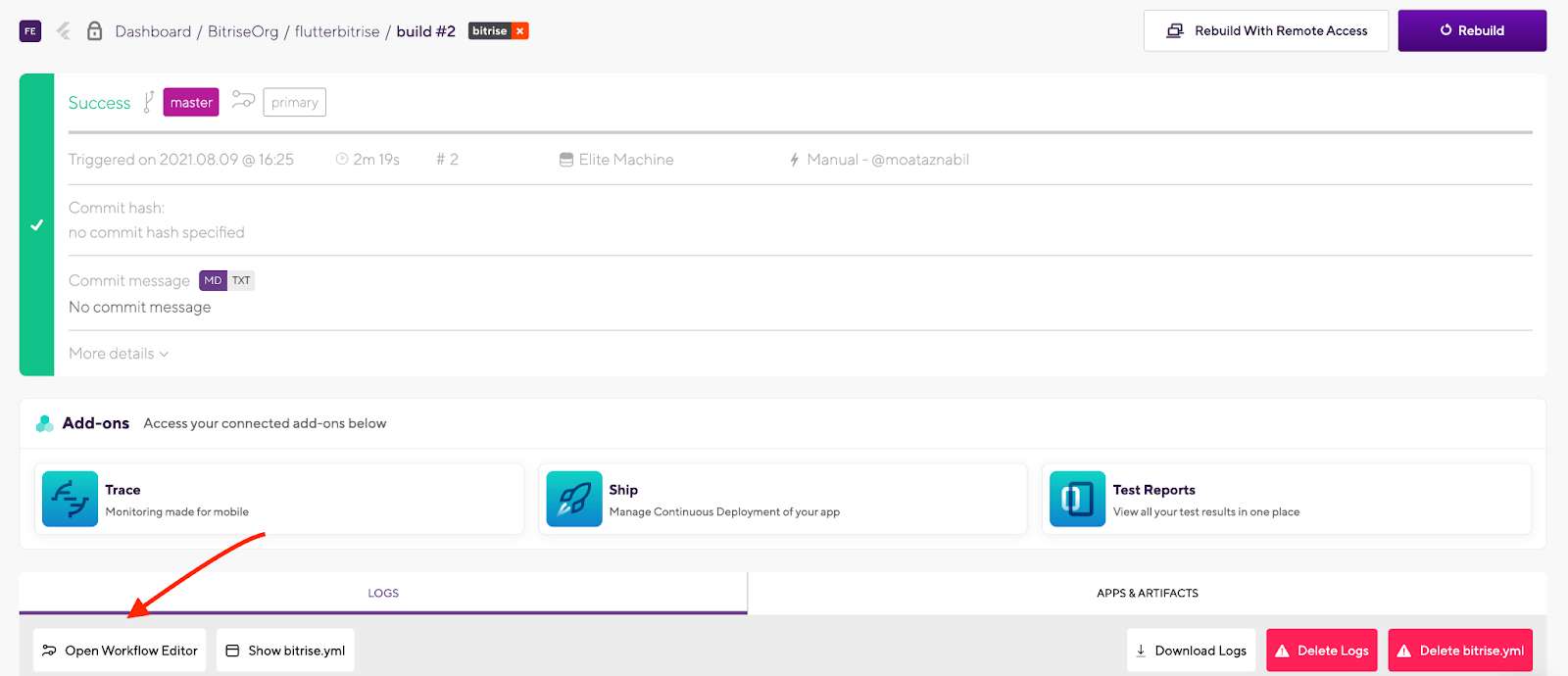The height and width of the screenshot is (676, 1568).
Task: Click Open Workflow Editor button
Action: tap(120, 651)
